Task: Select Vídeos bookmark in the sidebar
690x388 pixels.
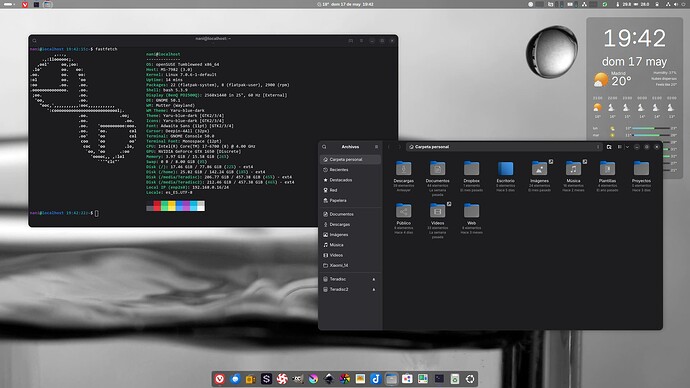Action: tap(350, 255)
